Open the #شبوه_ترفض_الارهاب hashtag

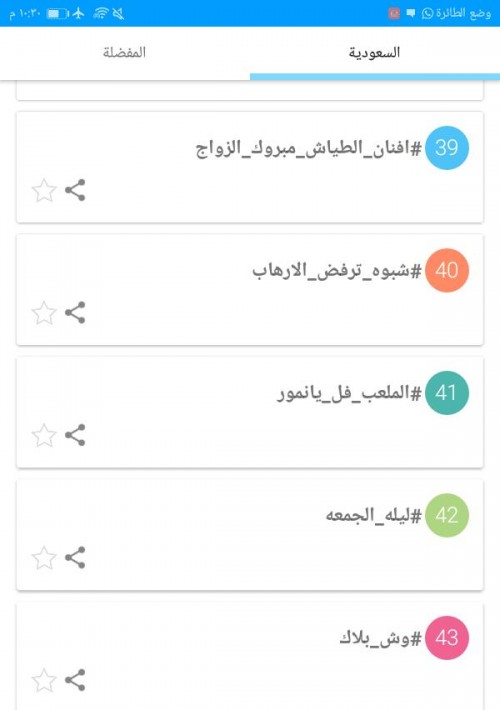tap(337, 270)
